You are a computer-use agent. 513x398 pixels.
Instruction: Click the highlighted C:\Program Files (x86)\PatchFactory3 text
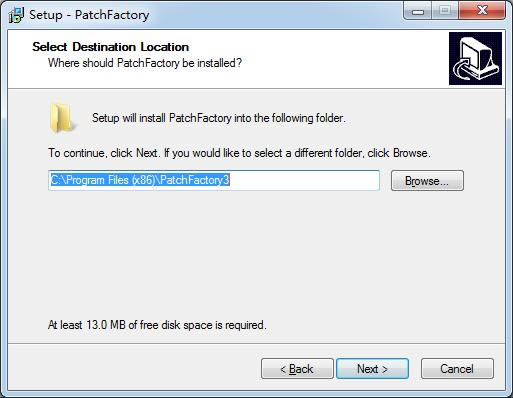[140, 180]
